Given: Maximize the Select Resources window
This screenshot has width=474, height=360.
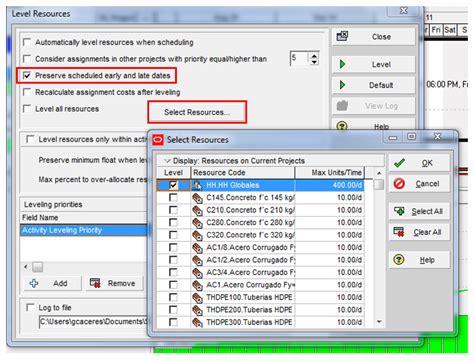Looking at the screenshot, I should pos(412,136).
